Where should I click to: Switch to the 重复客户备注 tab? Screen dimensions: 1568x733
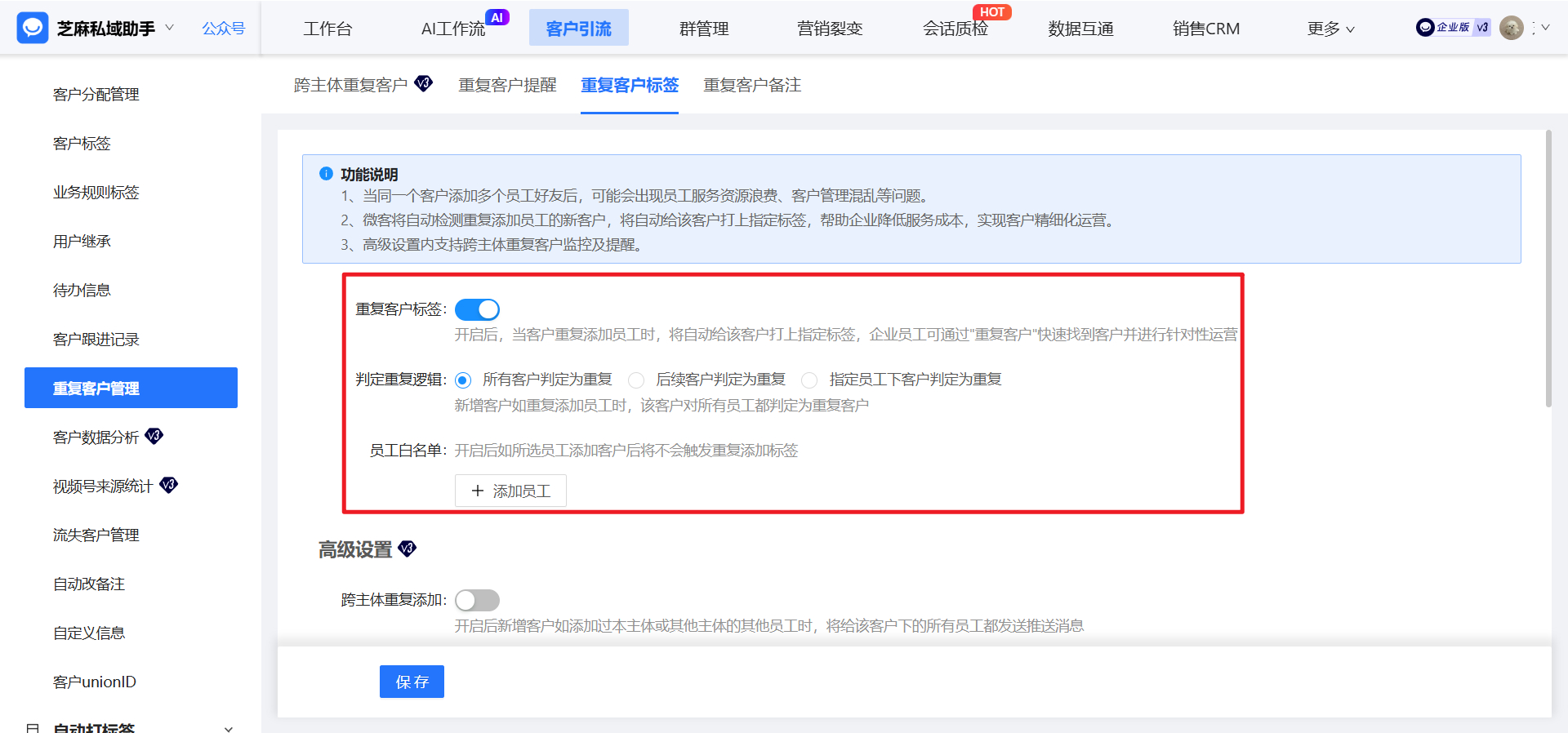(752, 85)
